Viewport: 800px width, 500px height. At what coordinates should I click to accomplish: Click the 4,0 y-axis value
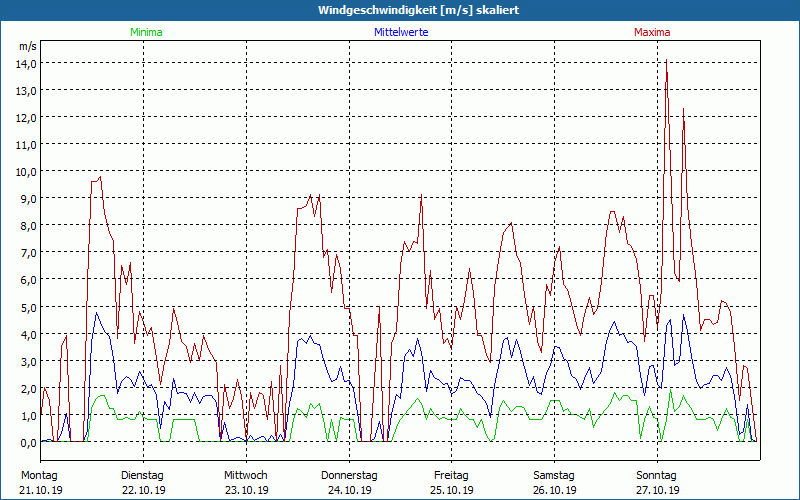point(28,335)
